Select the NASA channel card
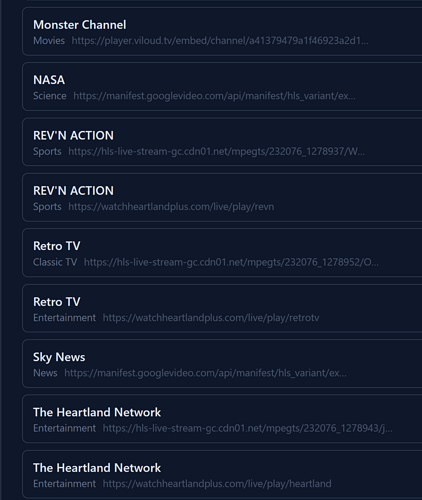The height and width of the screenshot is (500, 422). point(222,87)
